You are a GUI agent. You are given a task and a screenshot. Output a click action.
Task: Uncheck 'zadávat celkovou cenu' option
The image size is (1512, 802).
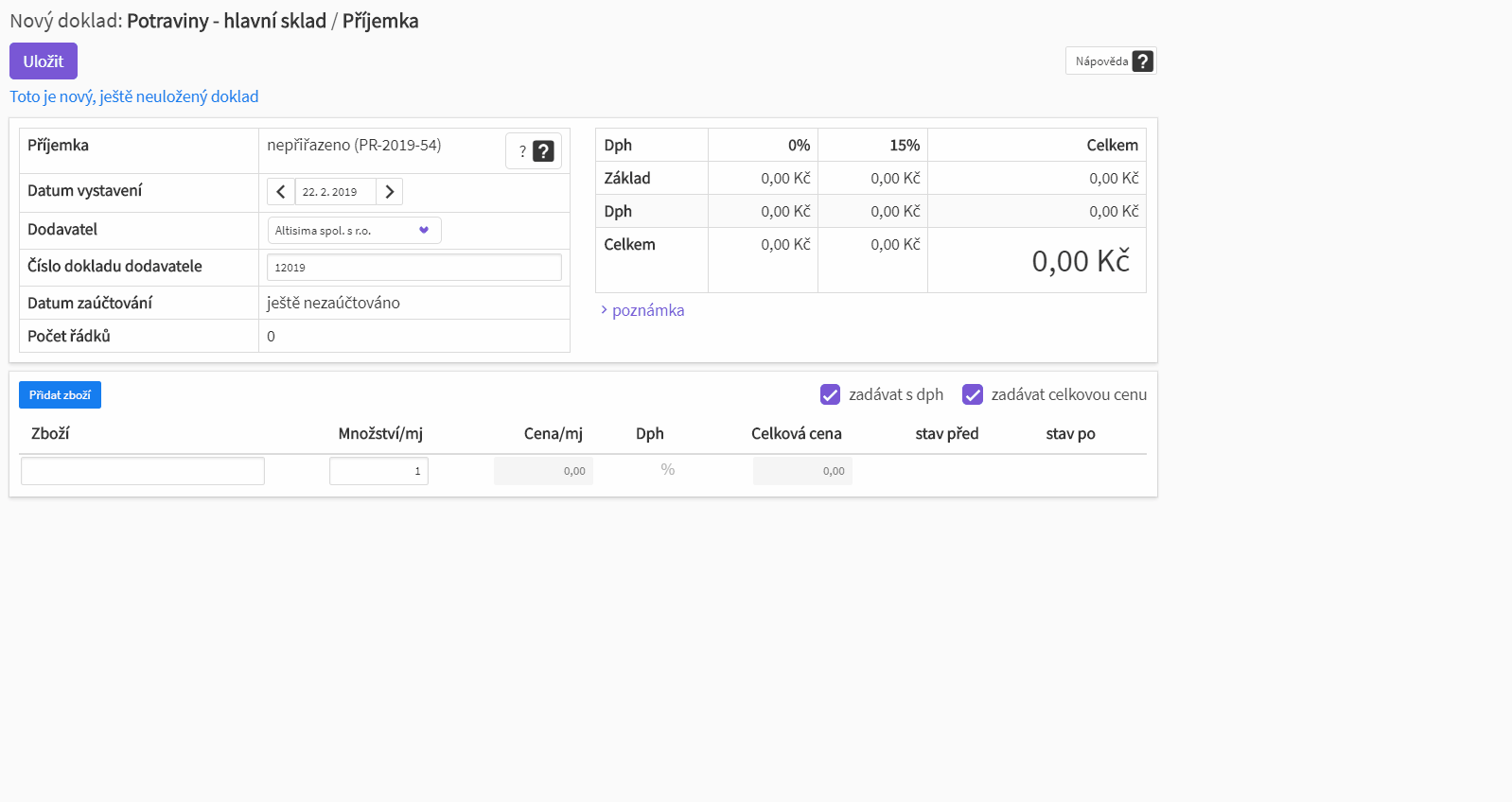pyautogui.click(x=972, y=394)
